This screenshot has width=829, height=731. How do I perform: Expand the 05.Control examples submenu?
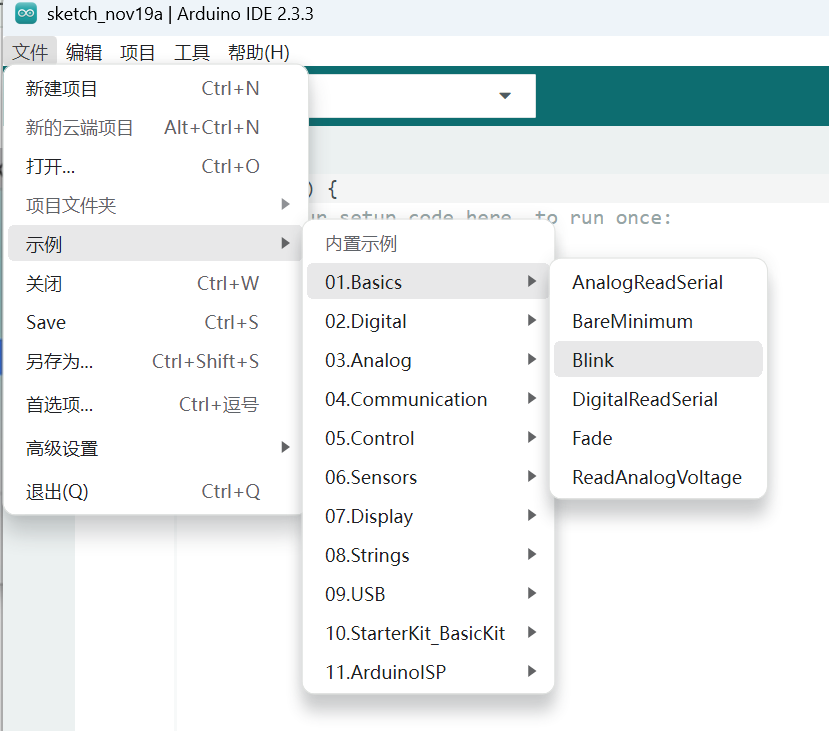coord(428,438)
